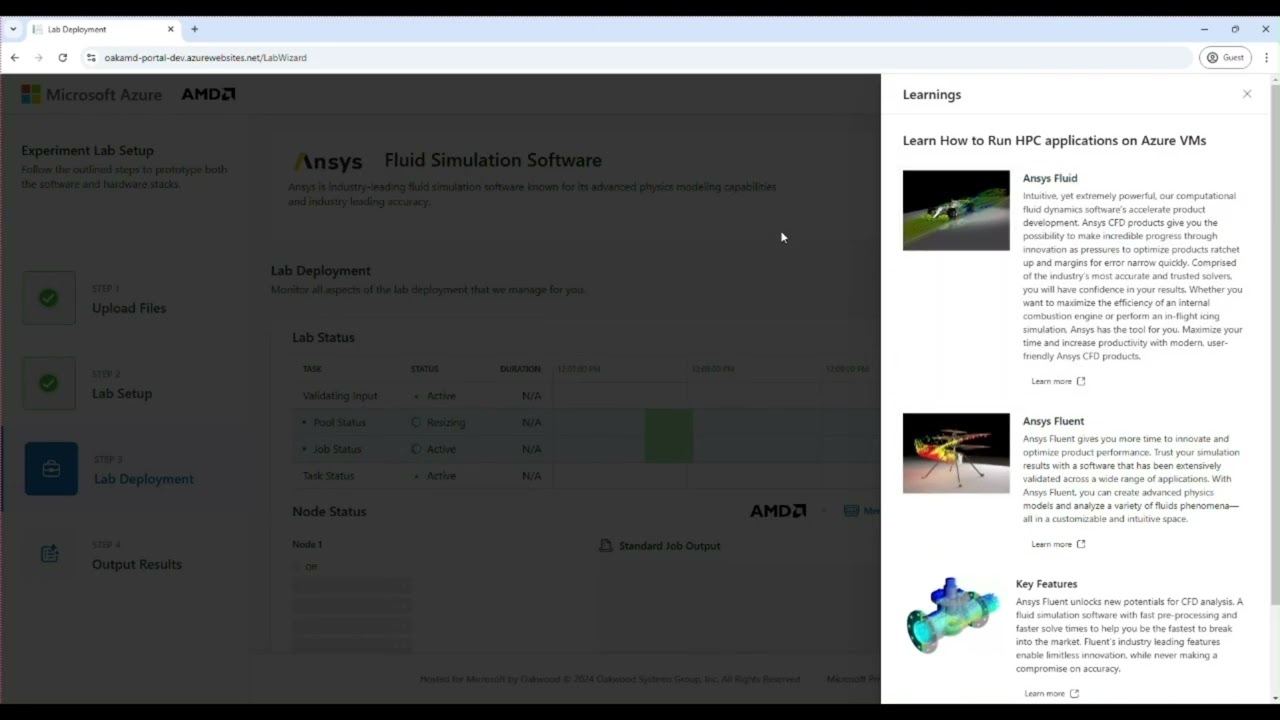
Task: Close the Lab Deployment browser tab
Action: point(170,29)
